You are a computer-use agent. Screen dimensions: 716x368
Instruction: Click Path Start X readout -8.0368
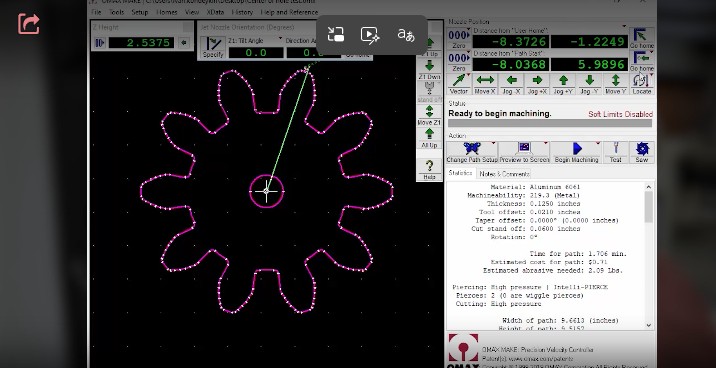click(511, 64)
